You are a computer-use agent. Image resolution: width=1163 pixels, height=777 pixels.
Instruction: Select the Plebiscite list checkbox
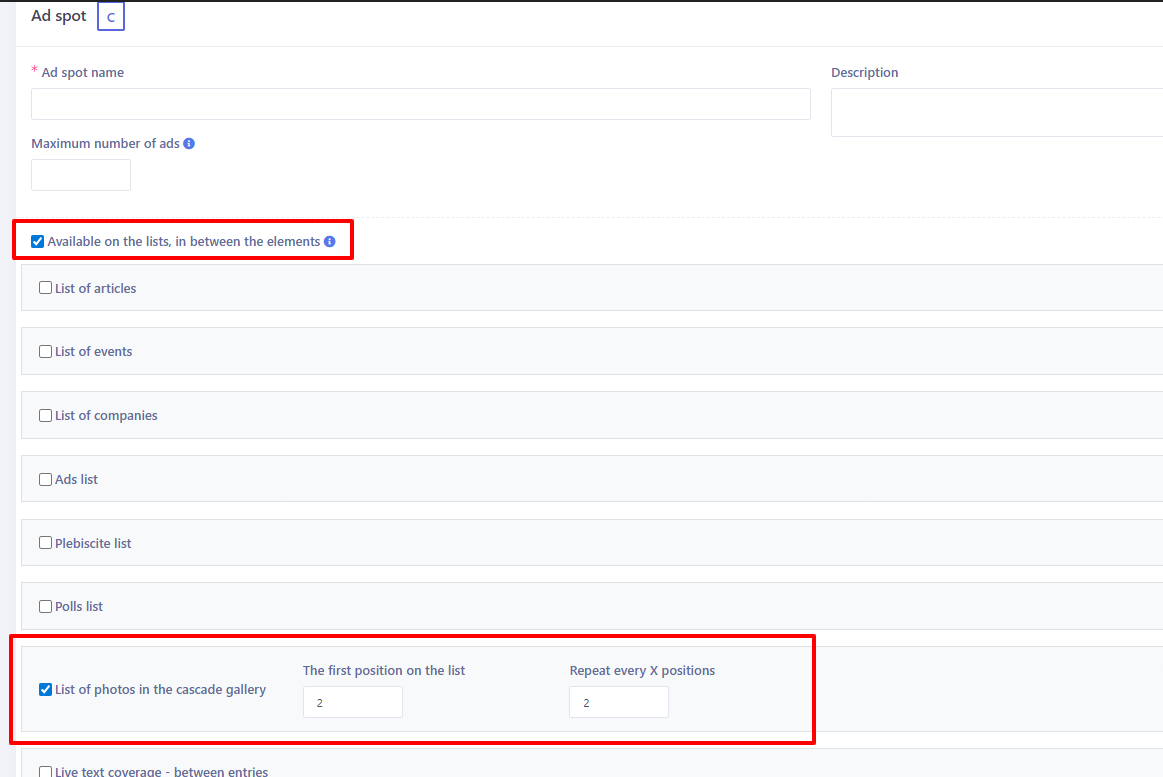[x=45, y=544]
